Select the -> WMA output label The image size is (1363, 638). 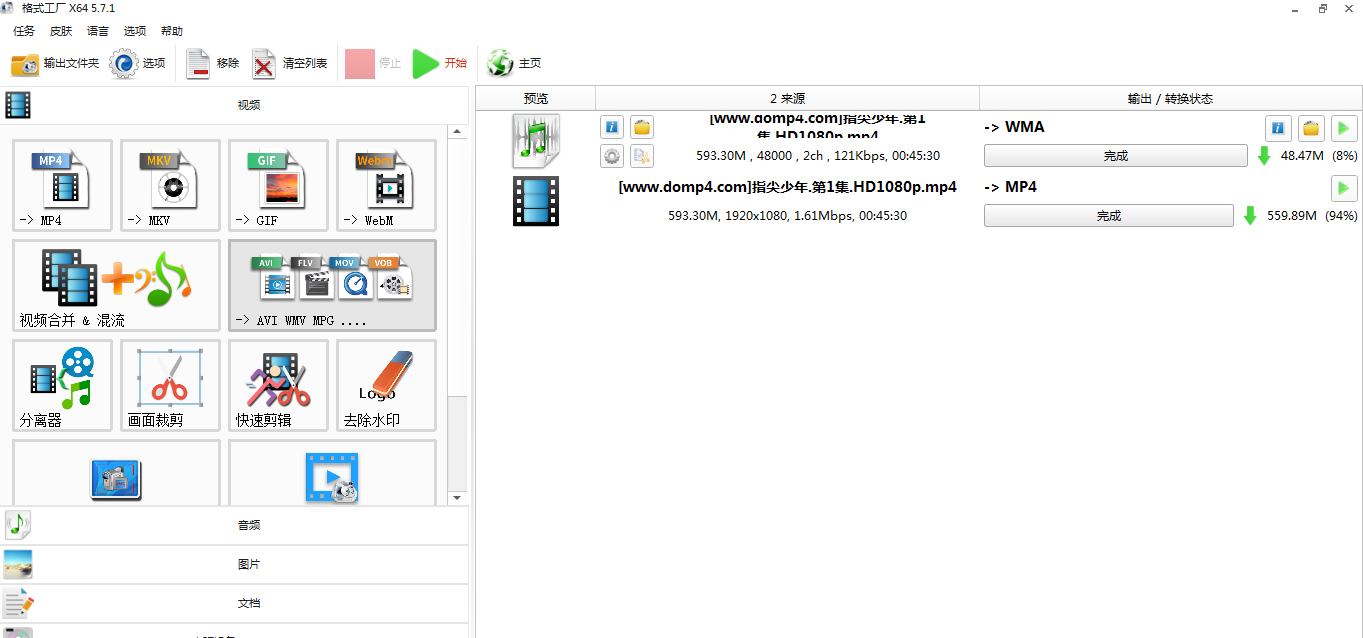1015,127
